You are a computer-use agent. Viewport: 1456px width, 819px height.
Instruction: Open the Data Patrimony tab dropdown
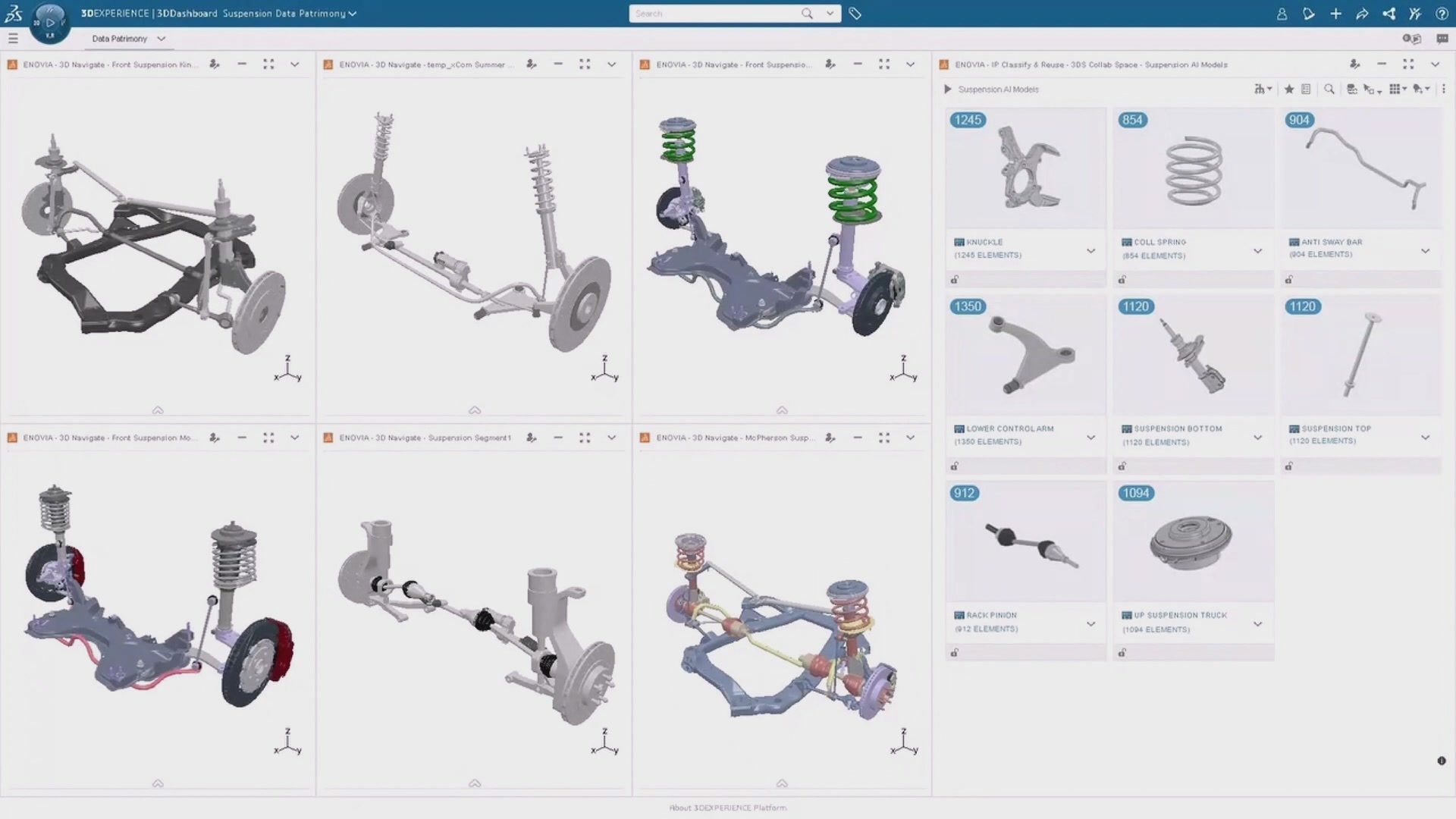161,39
